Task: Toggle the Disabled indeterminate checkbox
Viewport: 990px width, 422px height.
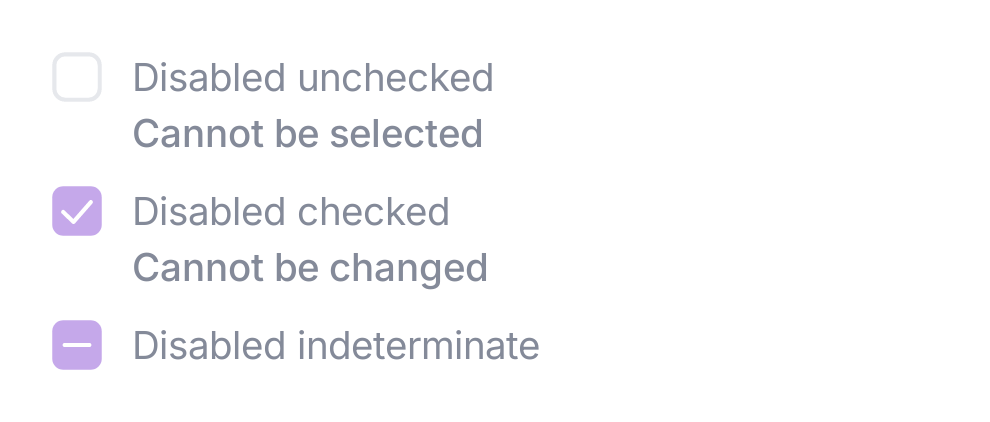Action: [77, 345]
